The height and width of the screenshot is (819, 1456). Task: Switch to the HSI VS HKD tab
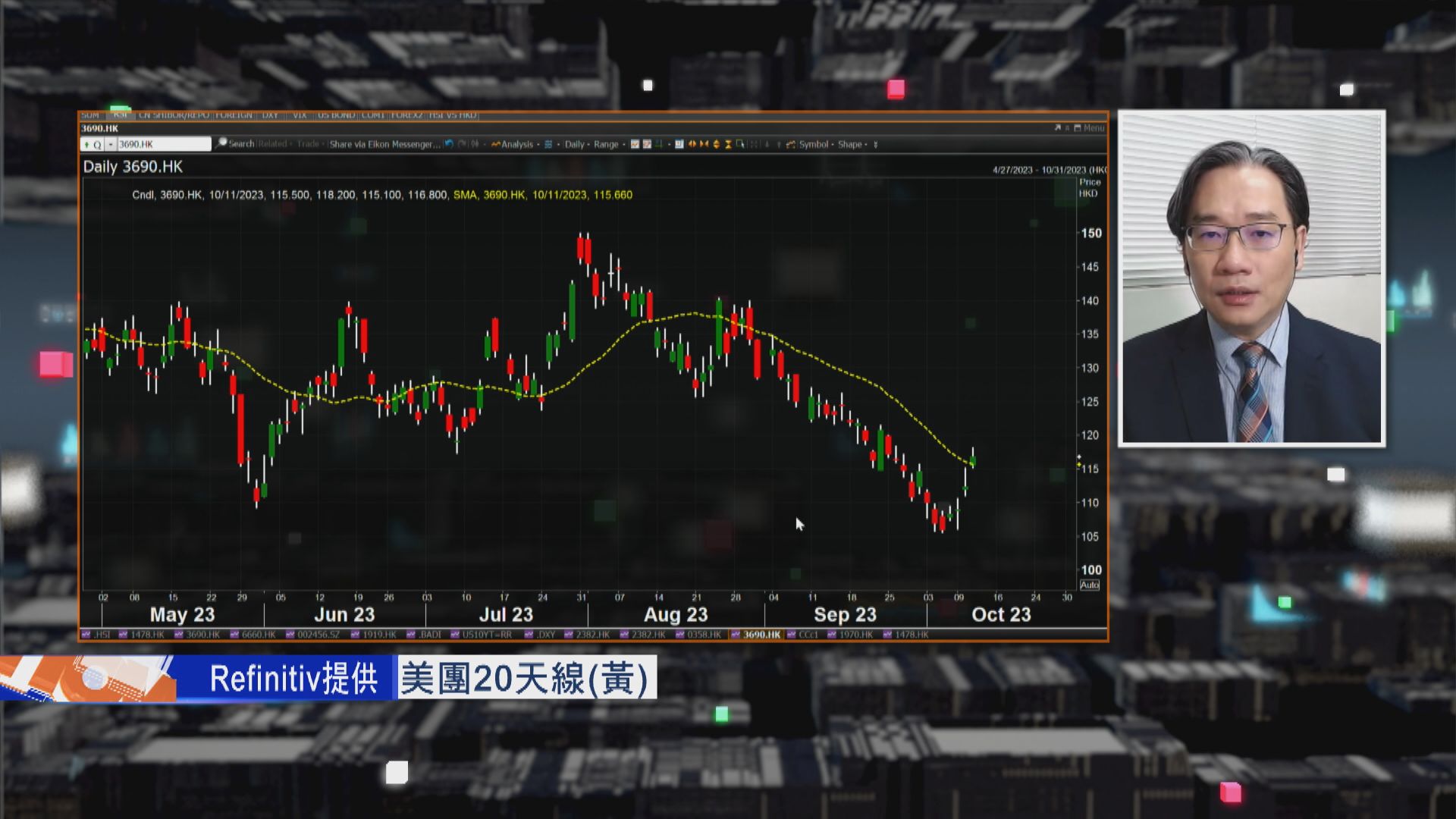point(453,115)
